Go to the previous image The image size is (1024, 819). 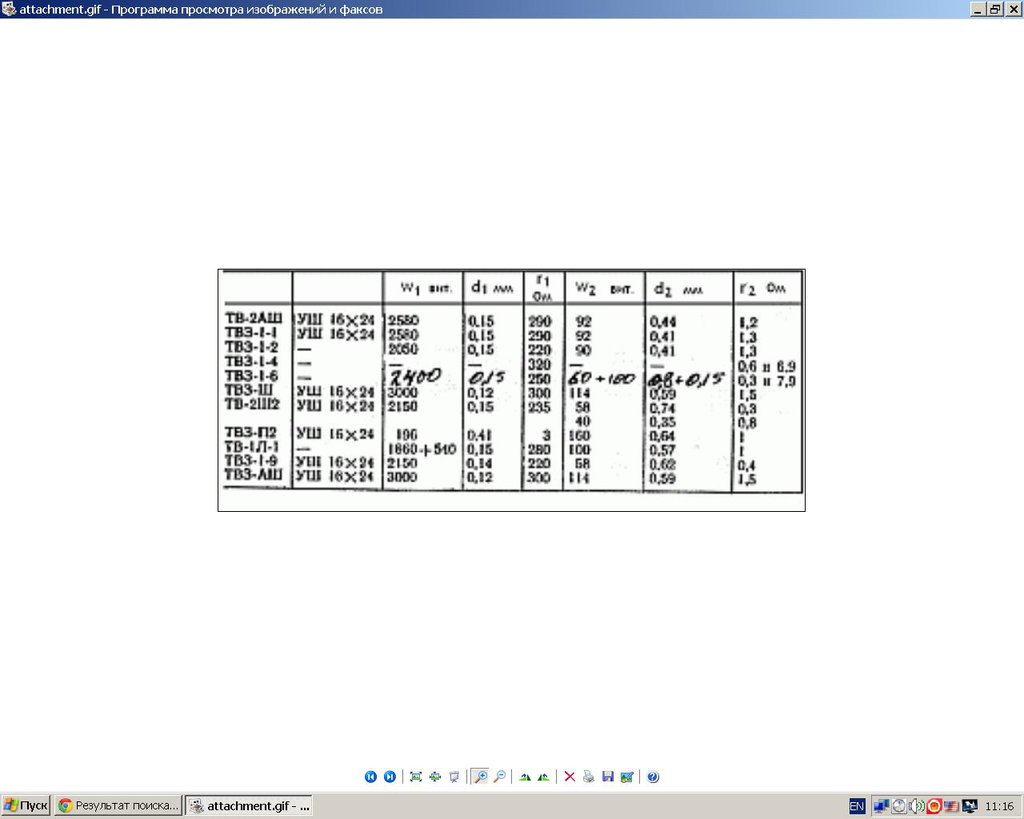point(370,776)
